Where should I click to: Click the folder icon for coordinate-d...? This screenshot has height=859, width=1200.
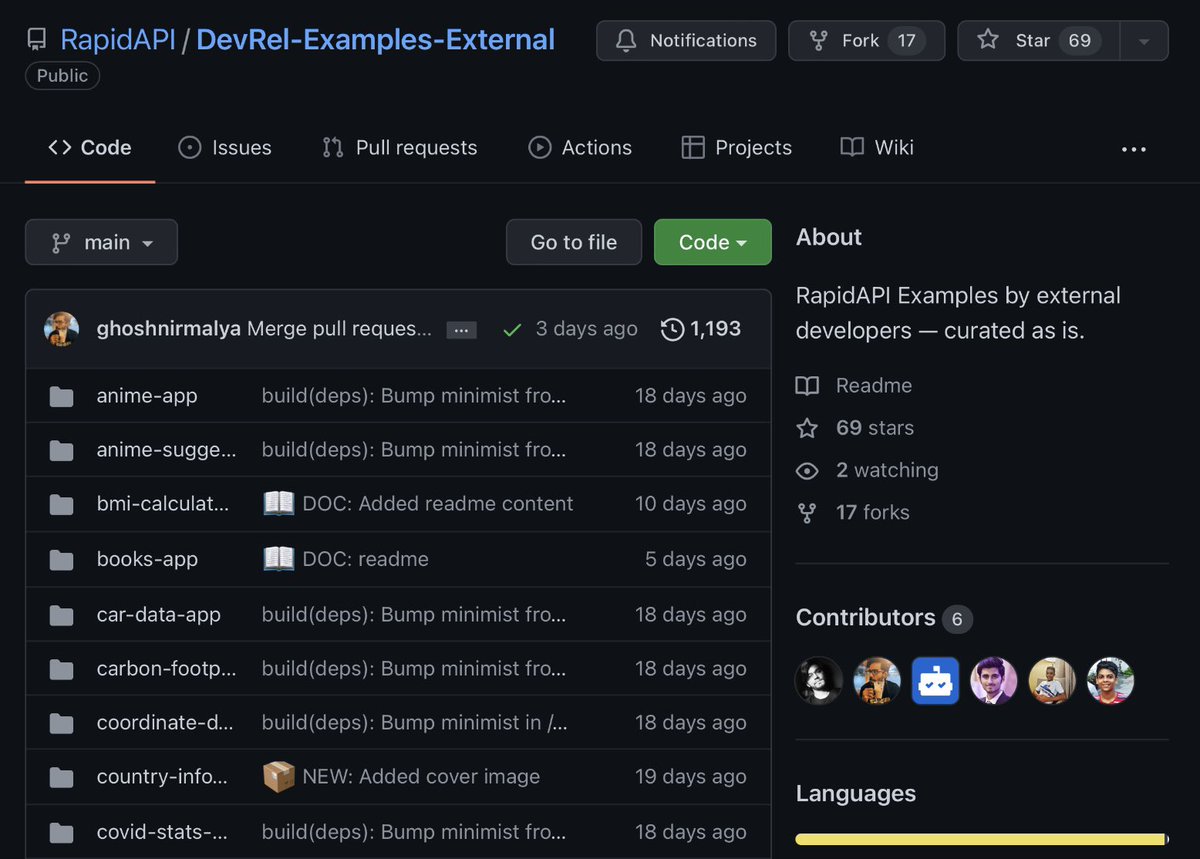click(62, 723)
